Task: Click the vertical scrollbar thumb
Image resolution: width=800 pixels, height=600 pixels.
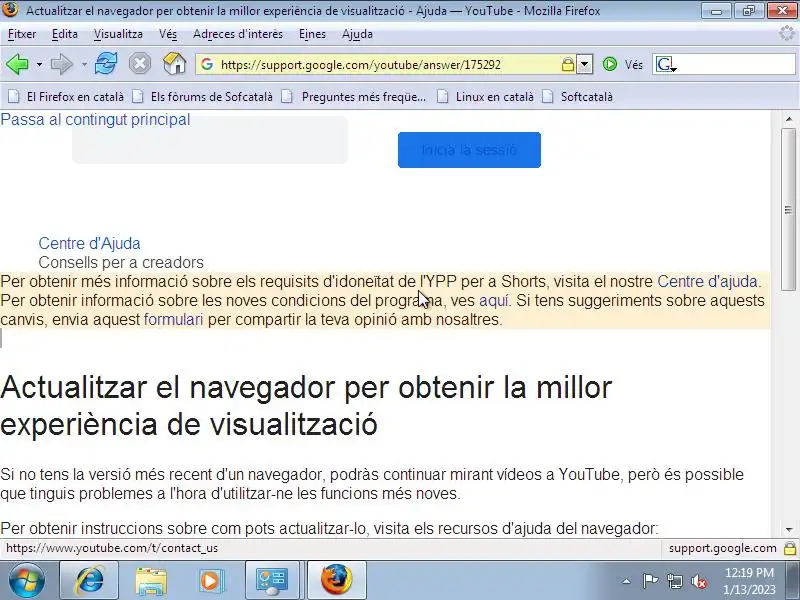Action: coord(789,209)
